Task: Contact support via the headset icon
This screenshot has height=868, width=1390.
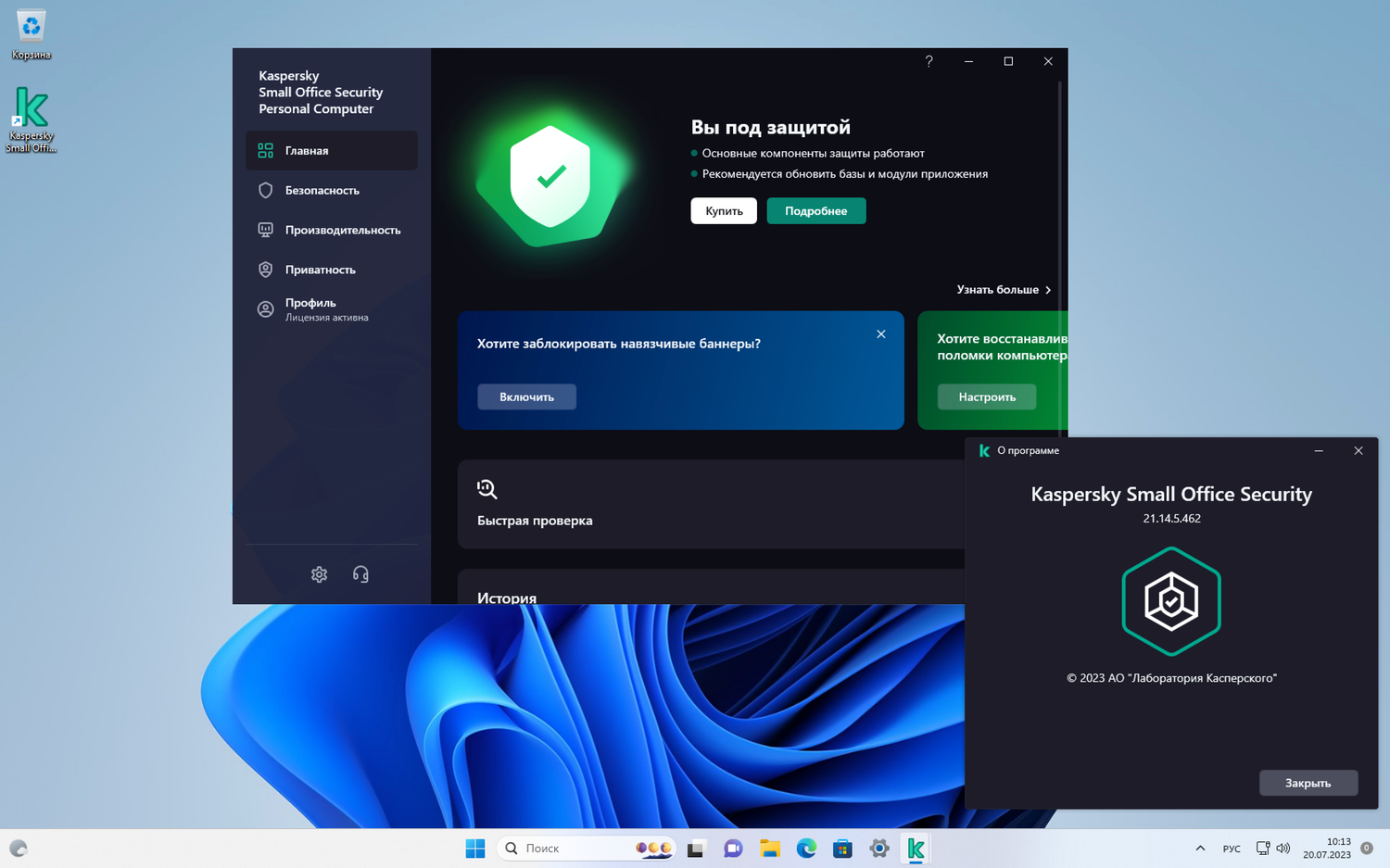Action: 360,574
